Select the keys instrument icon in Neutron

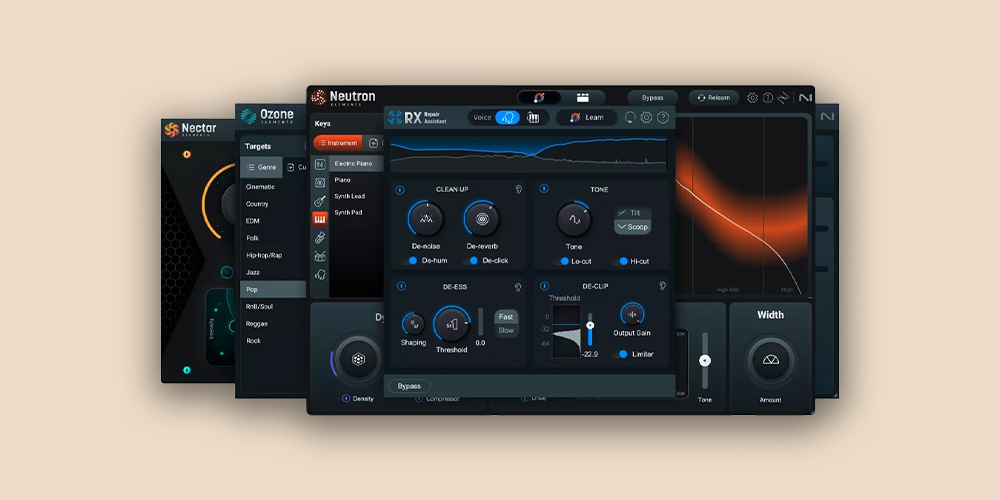(320, 219)
